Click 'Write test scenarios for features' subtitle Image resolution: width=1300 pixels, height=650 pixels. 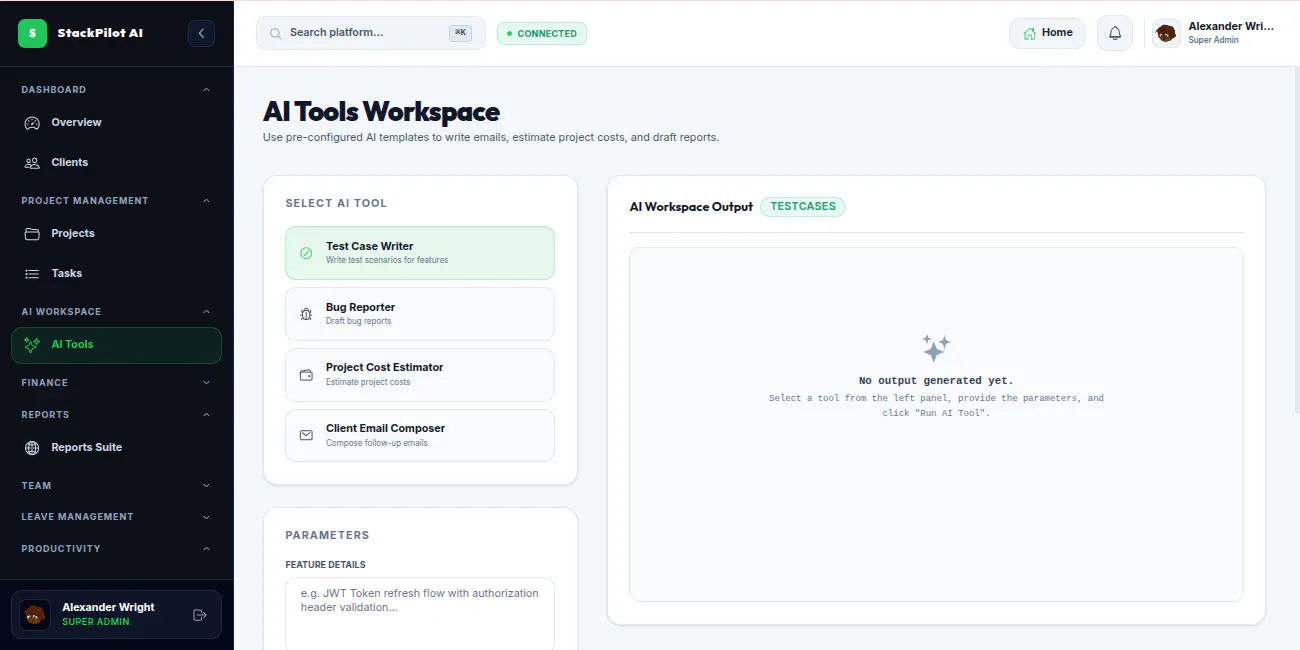click(x=387, y=260)
